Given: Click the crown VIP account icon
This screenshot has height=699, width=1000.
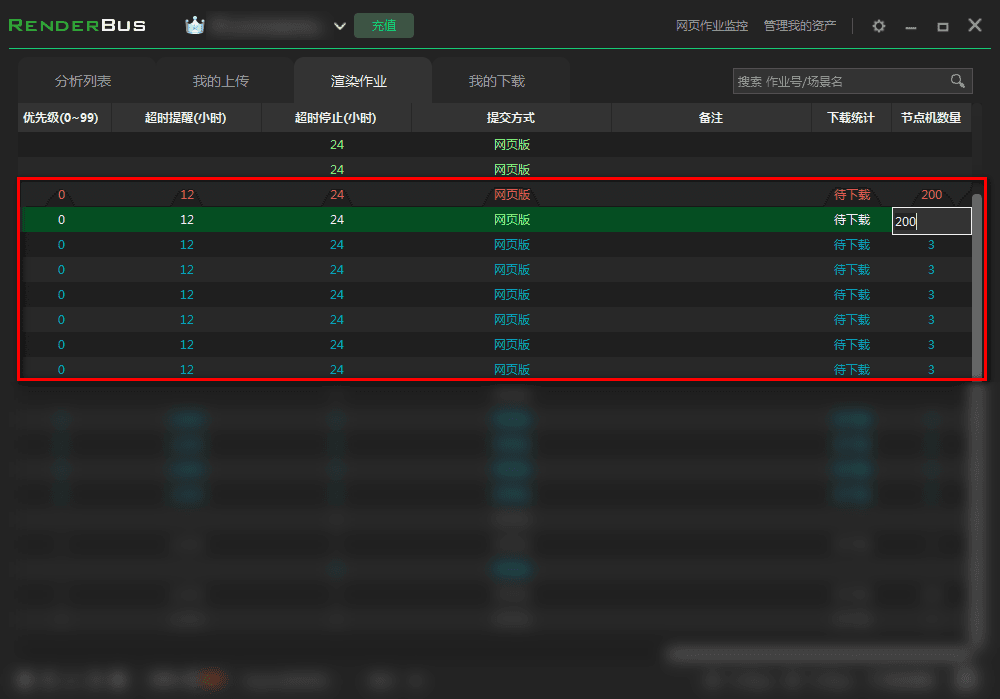Looking at the screenshot, I should (195, 26).
